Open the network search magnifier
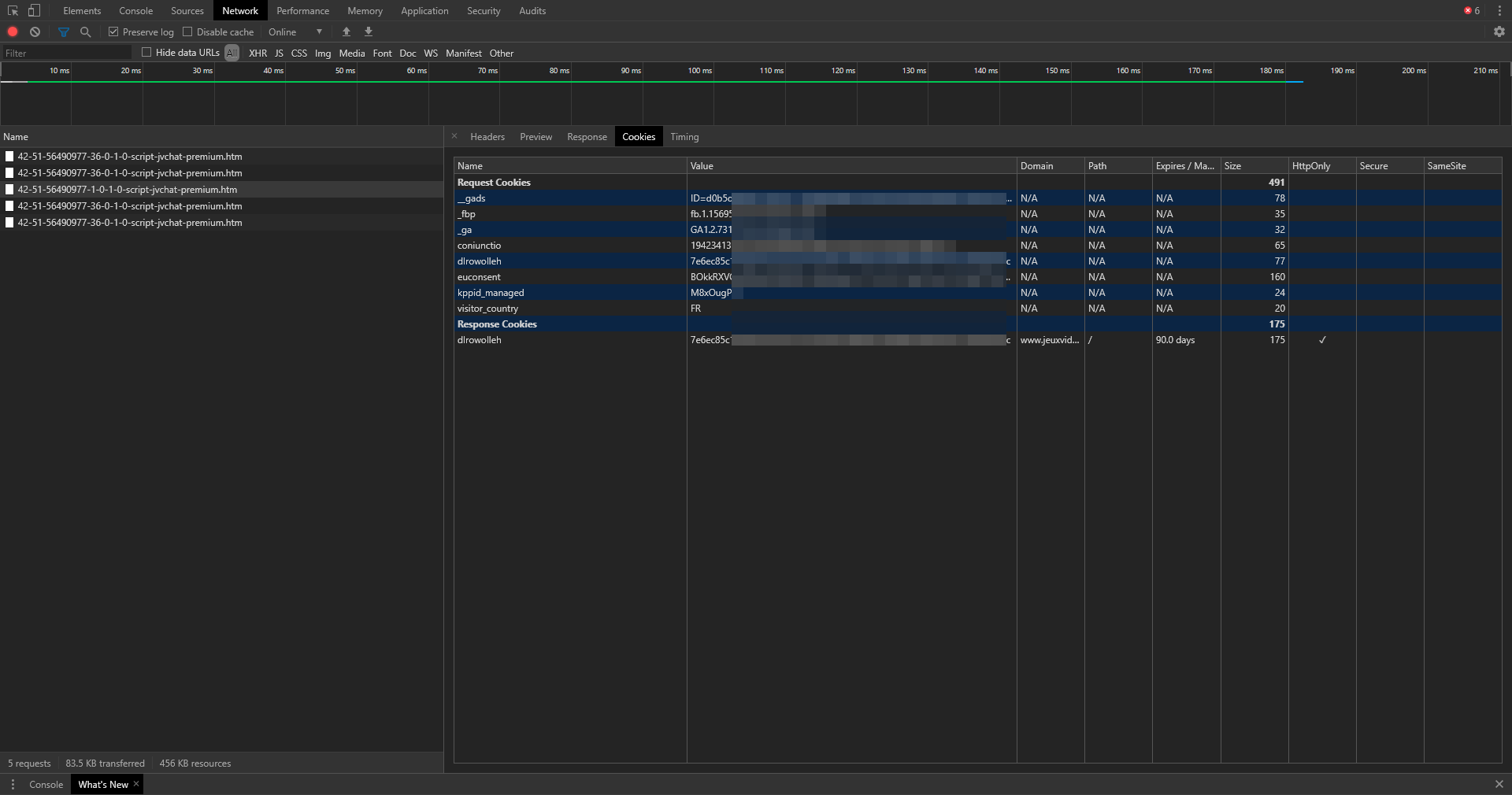 [x=86, y=32]
